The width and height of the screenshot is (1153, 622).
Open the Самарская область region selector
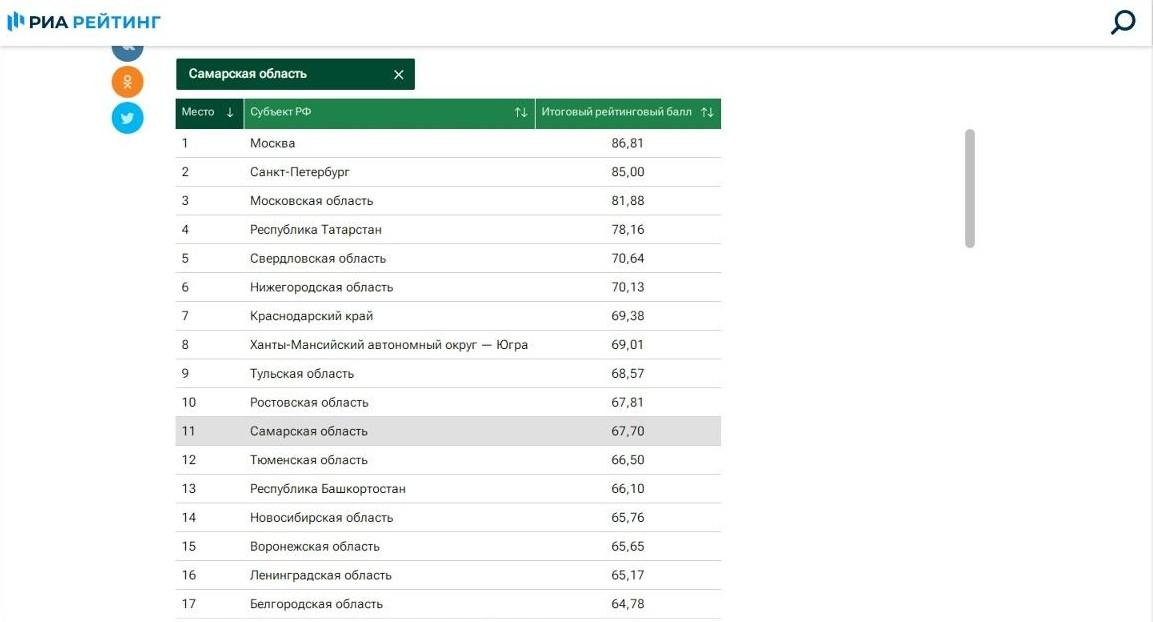tap(280, 75)
